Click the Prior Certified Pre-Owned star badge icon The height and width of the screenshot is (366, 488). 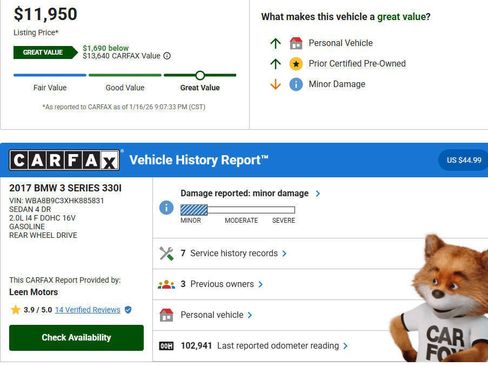[296, 64]
